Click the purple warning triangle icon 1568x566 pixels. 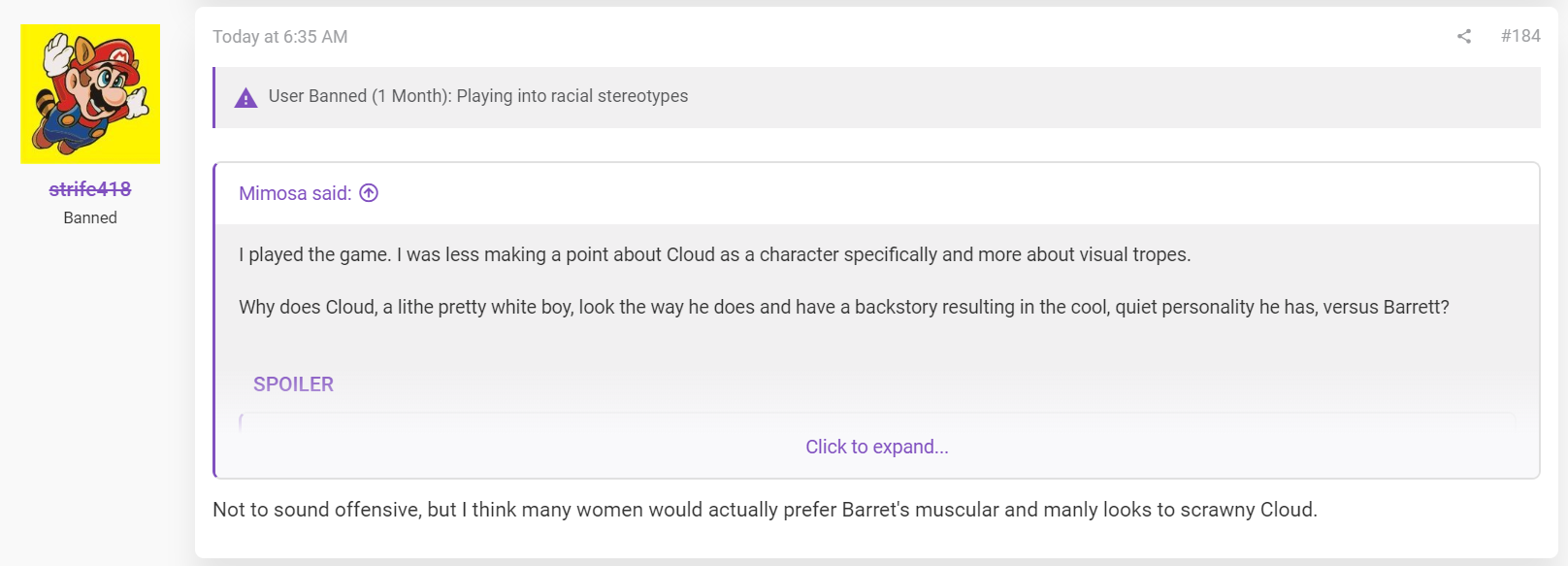(x=246, y=97)
